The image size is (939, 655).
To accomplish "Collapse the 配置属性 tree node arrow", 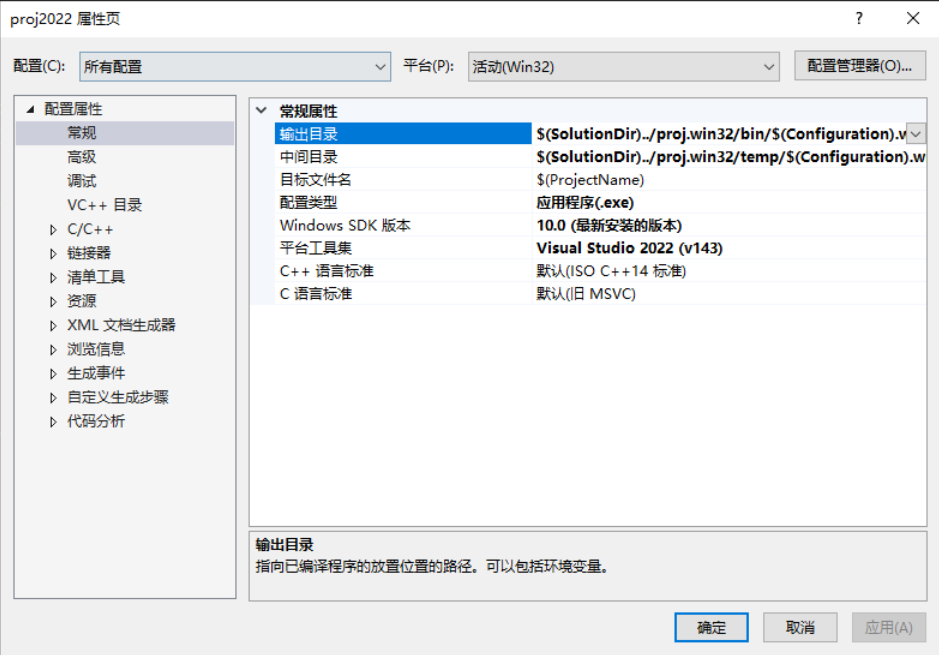I will point(30,109).
